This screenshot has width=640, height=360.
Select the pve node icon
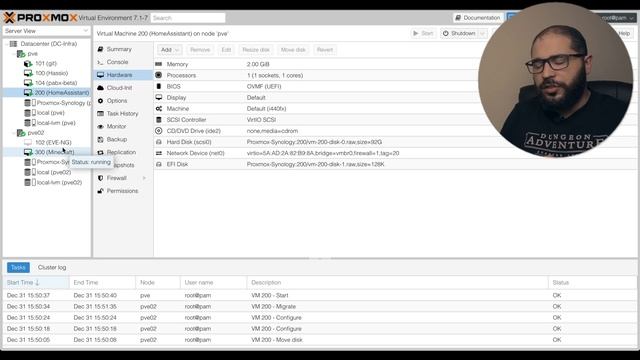(x=21, y=53)
